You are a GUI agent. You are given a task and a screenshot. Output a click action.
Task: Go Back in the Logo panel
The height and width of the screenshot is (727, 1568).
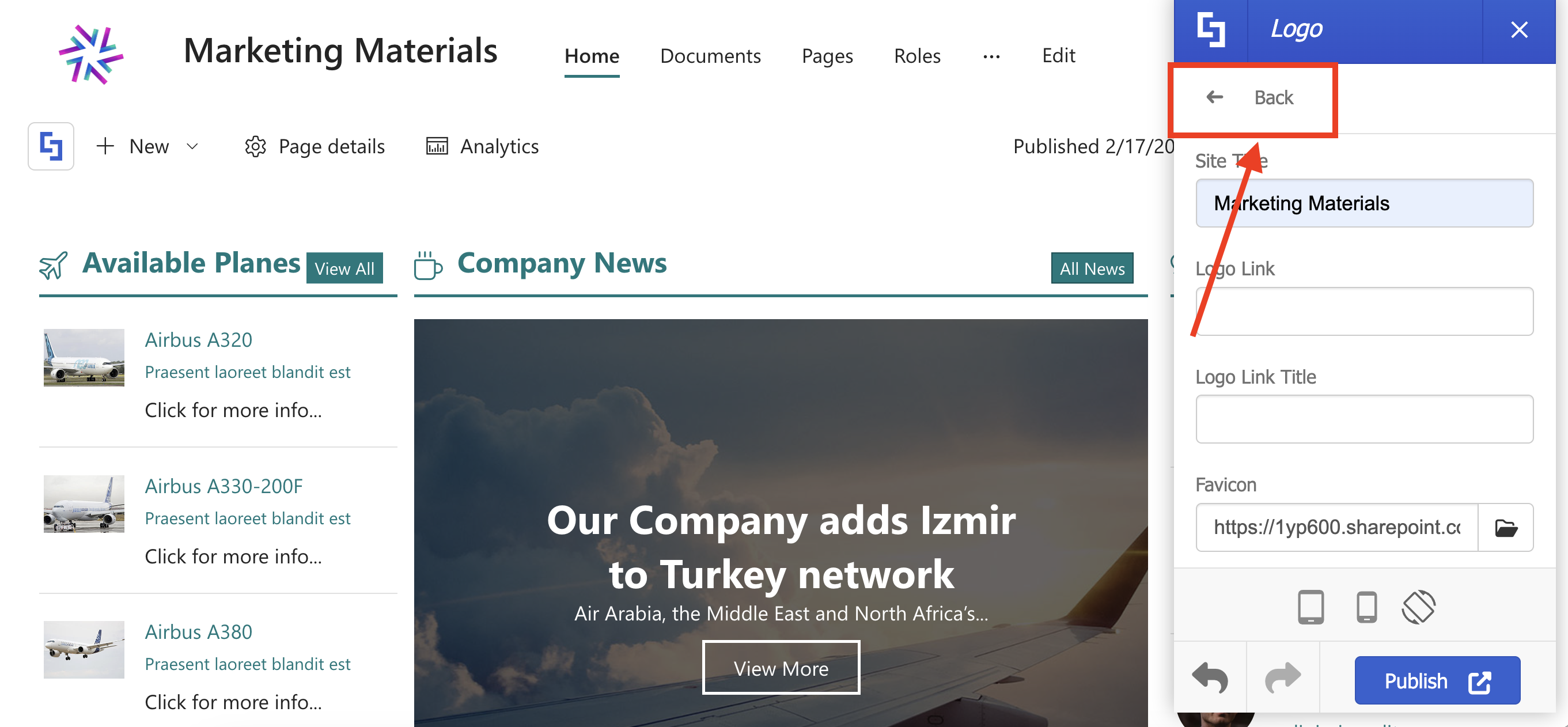1251,97
